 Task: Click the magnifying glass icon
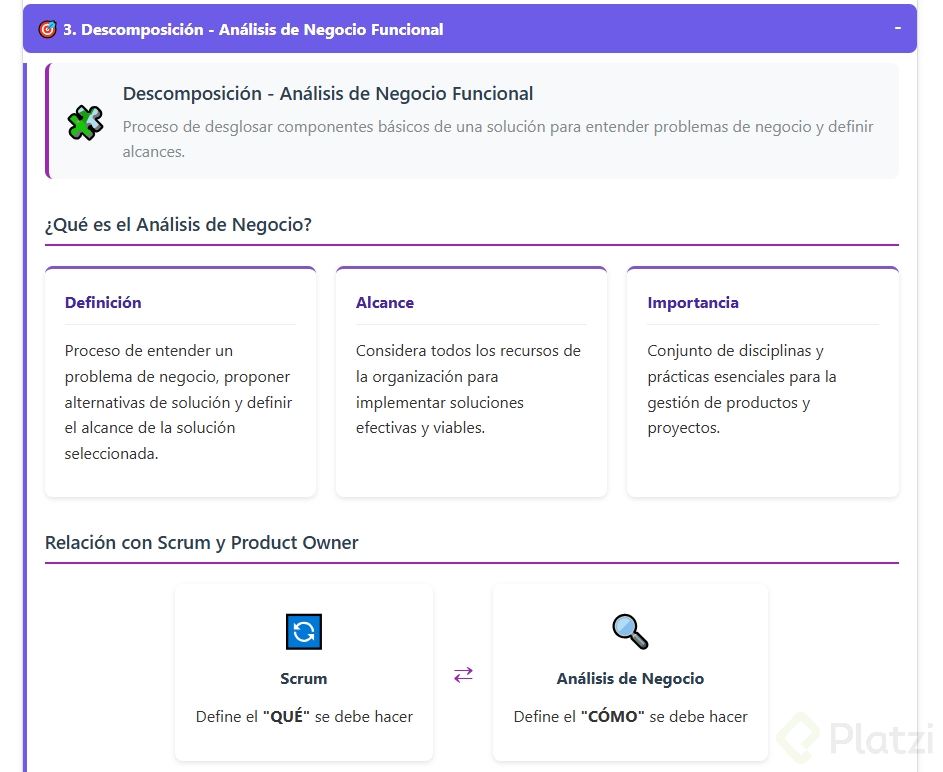coord(630,631)
